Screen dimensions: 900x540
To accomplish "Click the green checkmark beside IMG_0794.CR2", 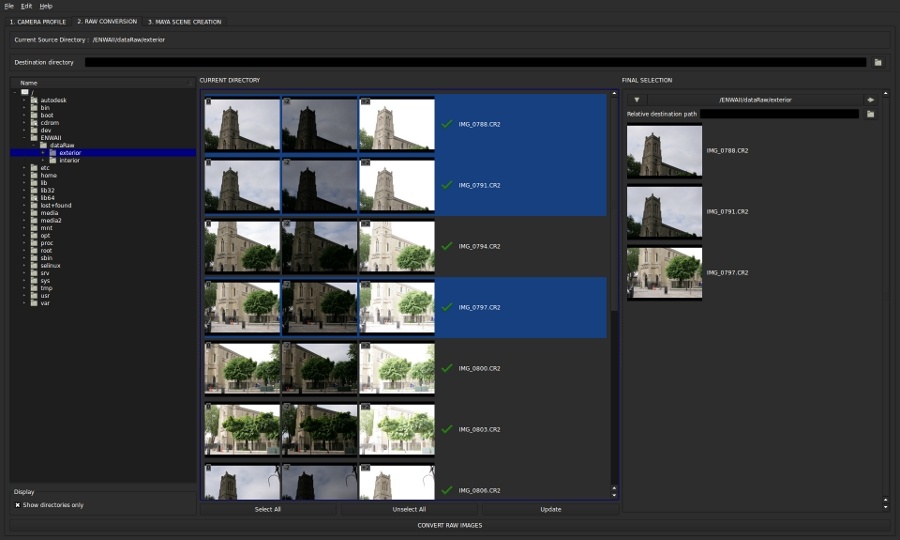I will click(x=447, y=246).
